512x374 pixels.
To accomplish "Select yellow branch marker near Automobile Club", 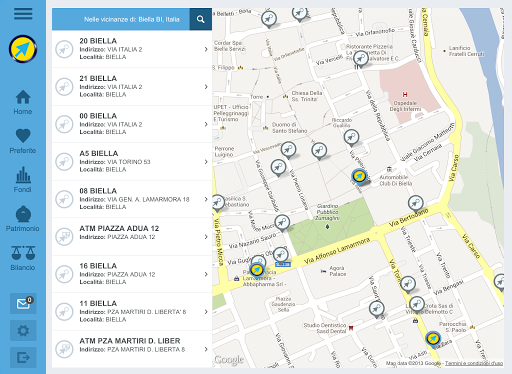I will [x=359, y=177].
